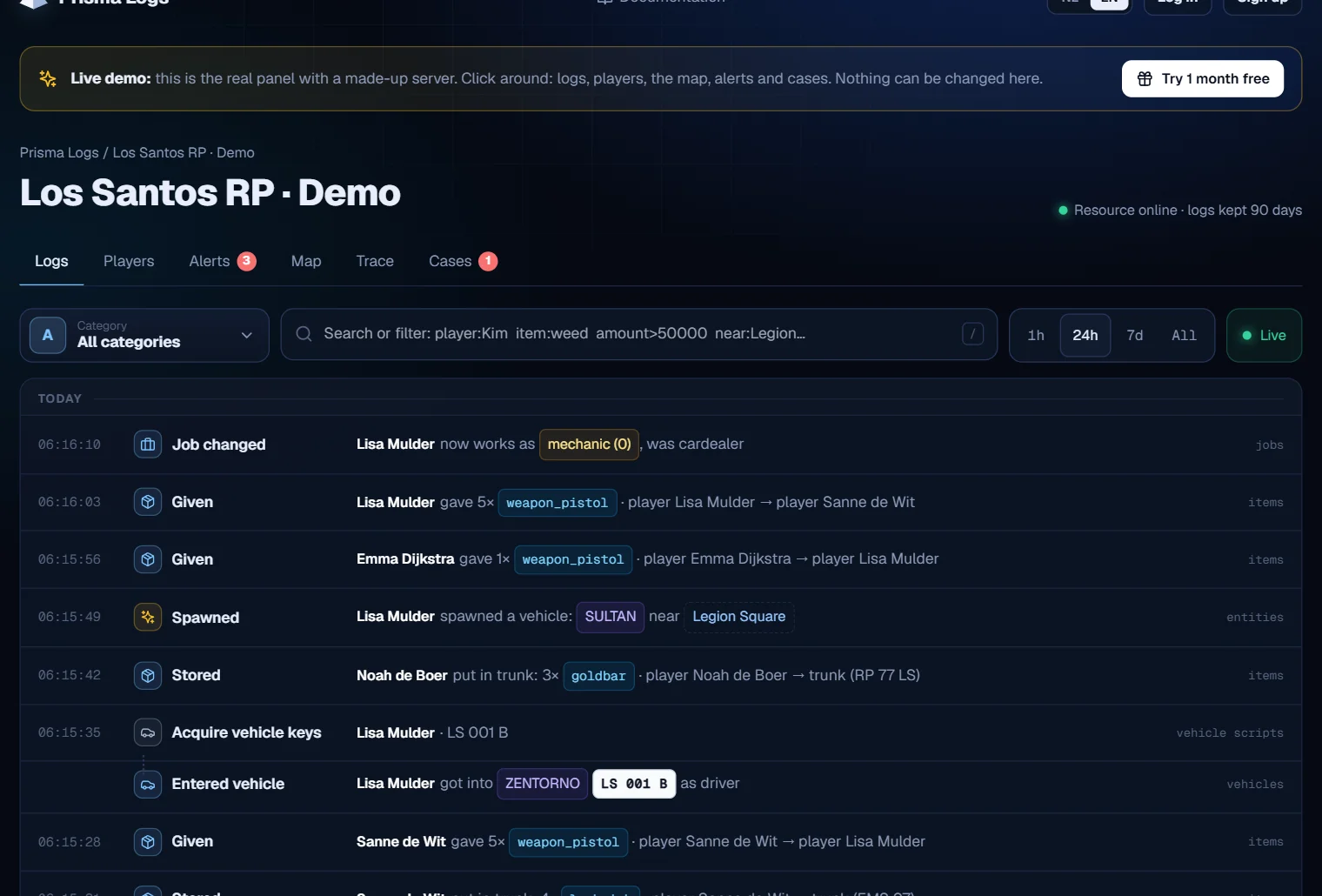Screen dimensions: 1322x896
Task: Switch to the Players tab
Action: coord(129,261)
